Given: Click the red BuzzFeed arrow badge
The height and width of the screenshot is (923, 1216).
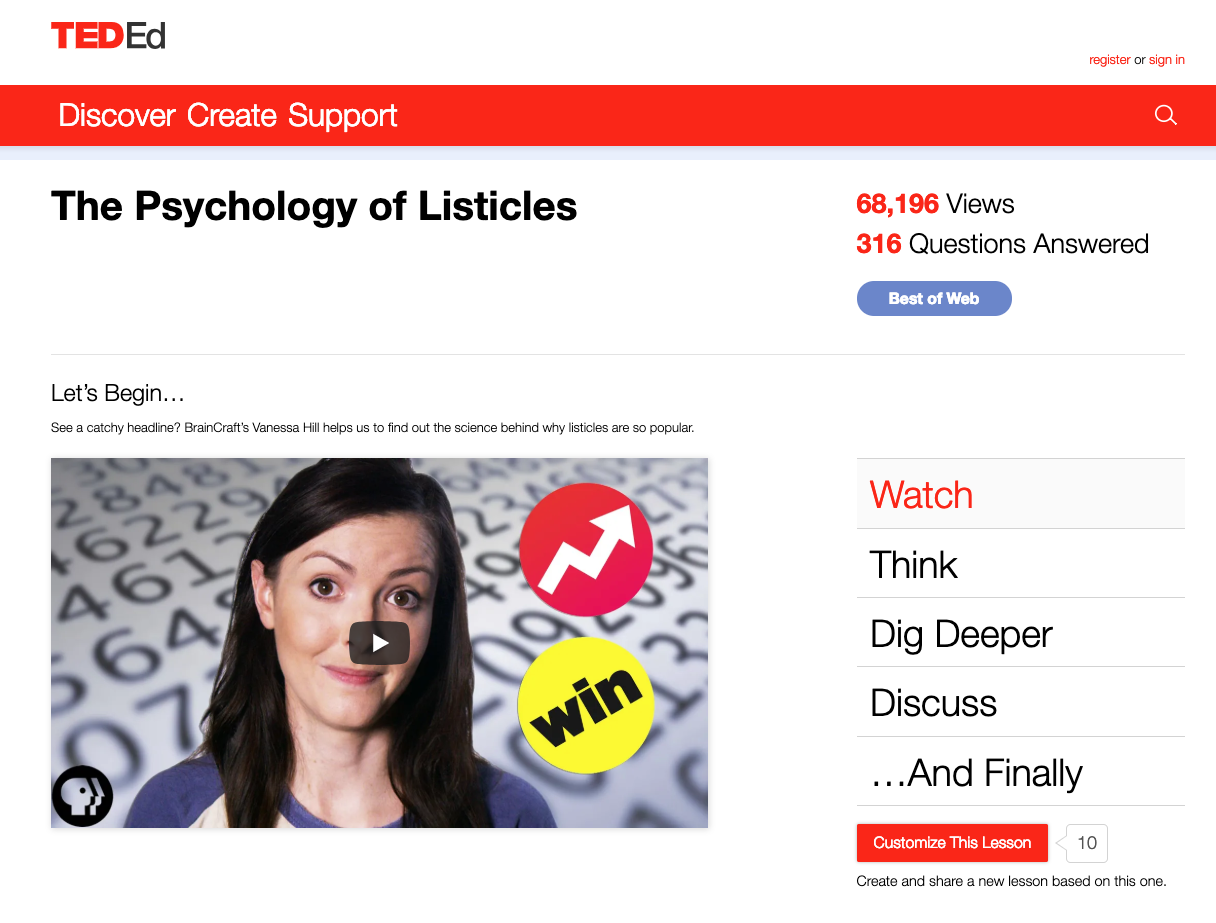Looking at the screenshot, I should click(586, 549).
